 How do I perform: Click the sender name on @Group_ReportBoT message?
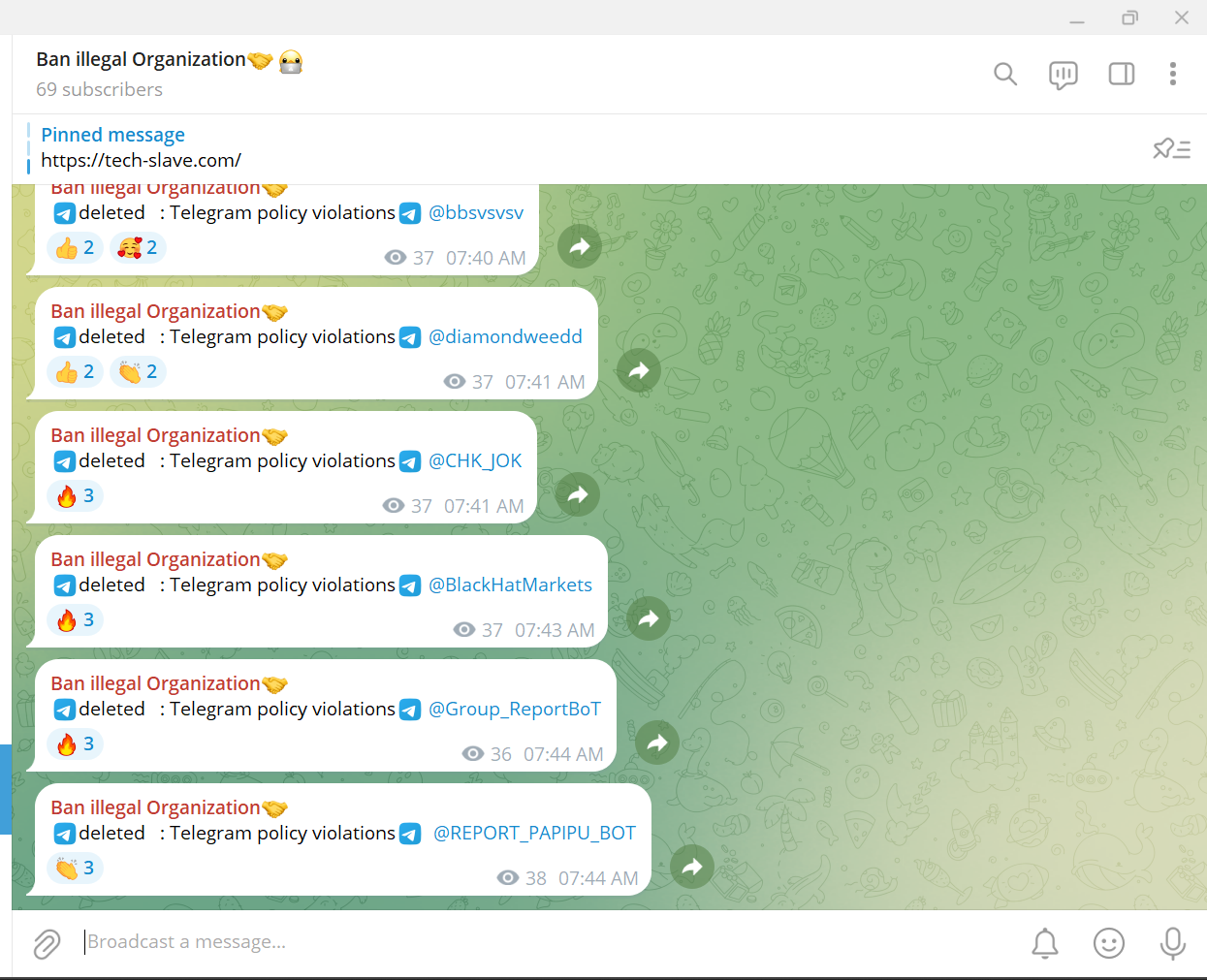click(155, 683)
